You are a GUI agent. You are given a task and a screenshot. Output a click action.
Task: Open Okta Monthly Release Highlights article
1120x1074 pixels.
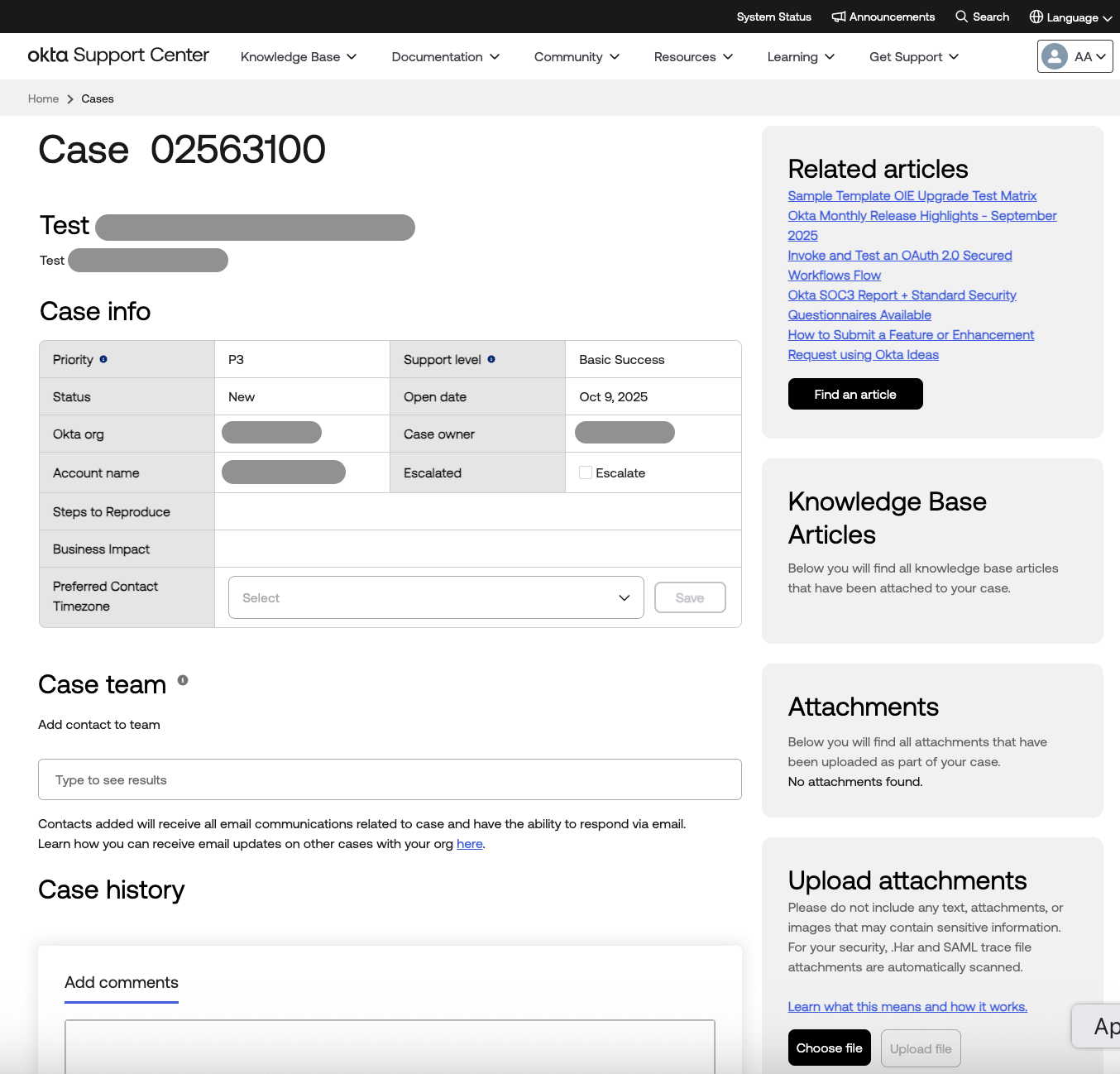pyautogui.click(x=922, y=226)
